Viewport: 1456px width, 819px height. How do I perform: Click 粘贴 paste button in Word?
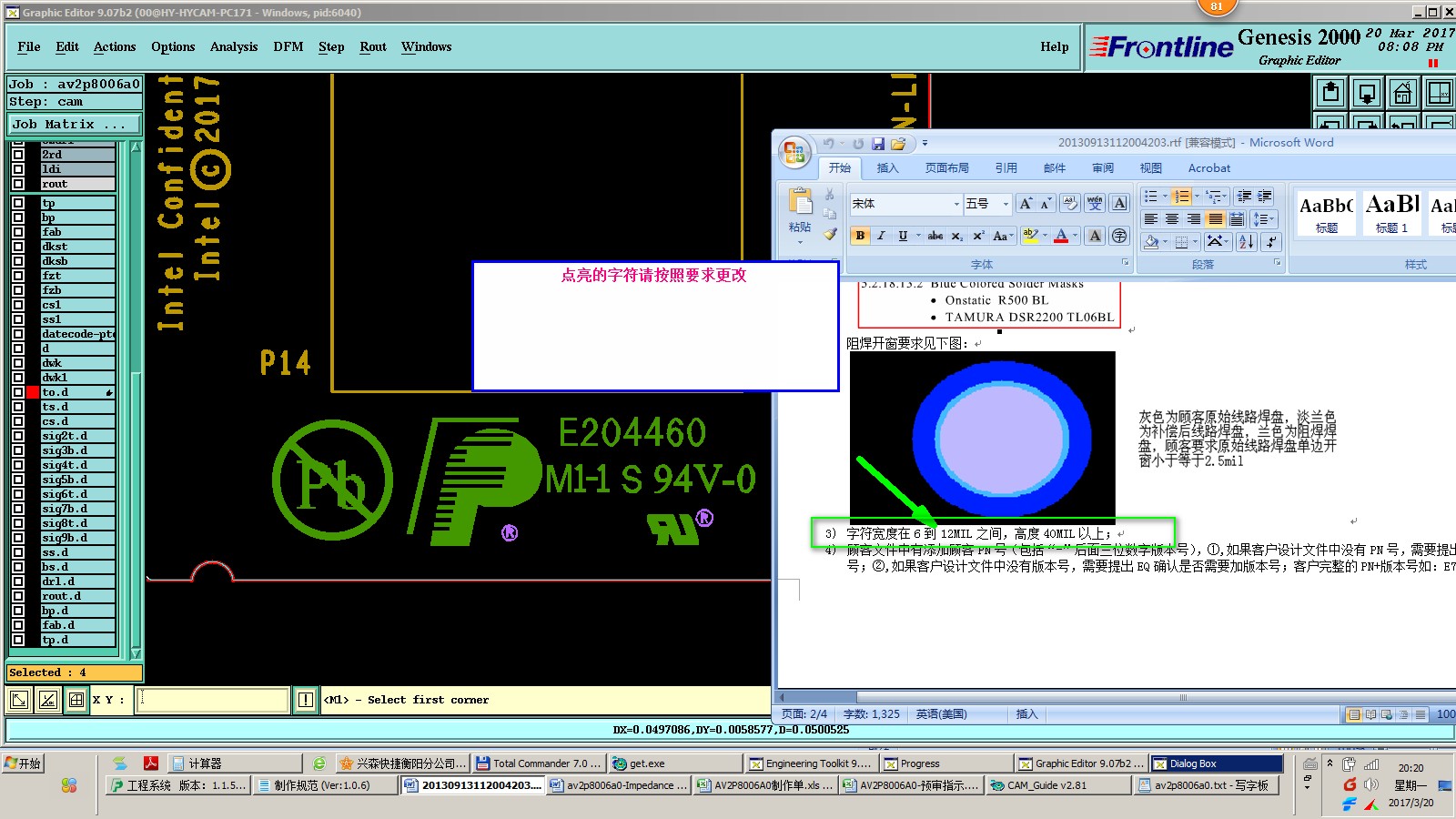[800, 209]
